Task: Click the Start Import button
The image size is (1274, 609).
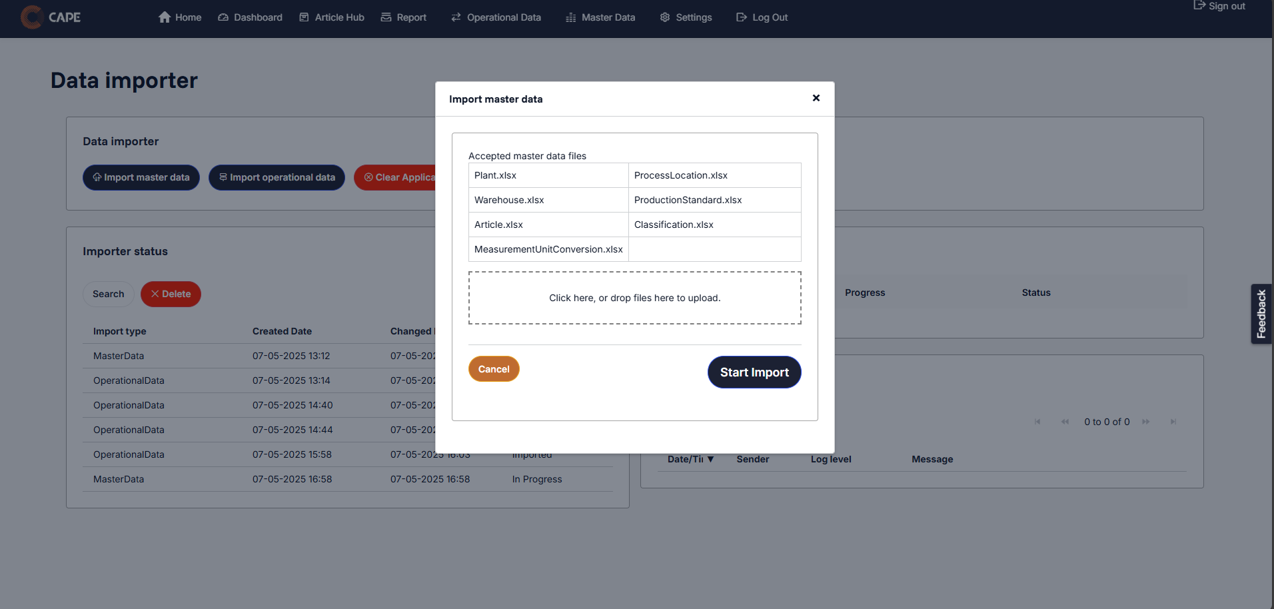Action: click(754, 372)
